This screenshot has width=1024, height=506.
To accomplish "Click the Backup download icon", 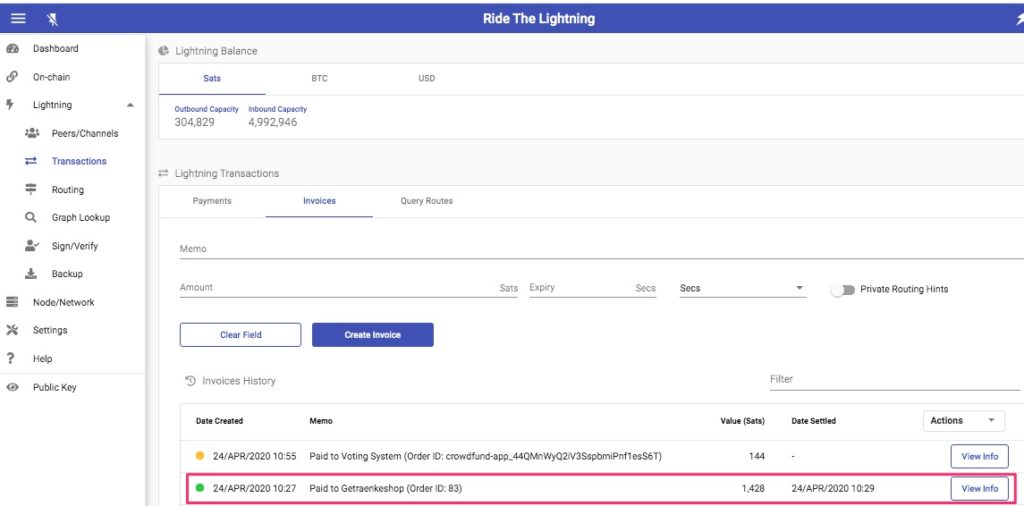I will 31,274.
